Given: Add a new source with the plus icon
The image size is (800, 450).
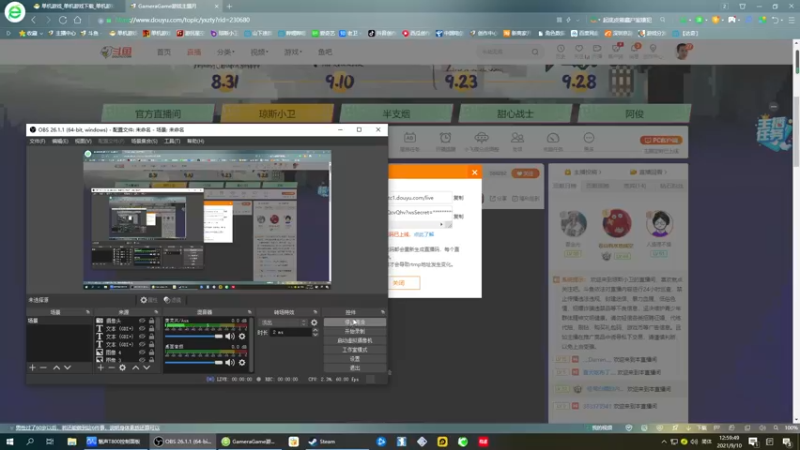Looking at the screenshot, I should pyautogui.click(x=101, y=367).
